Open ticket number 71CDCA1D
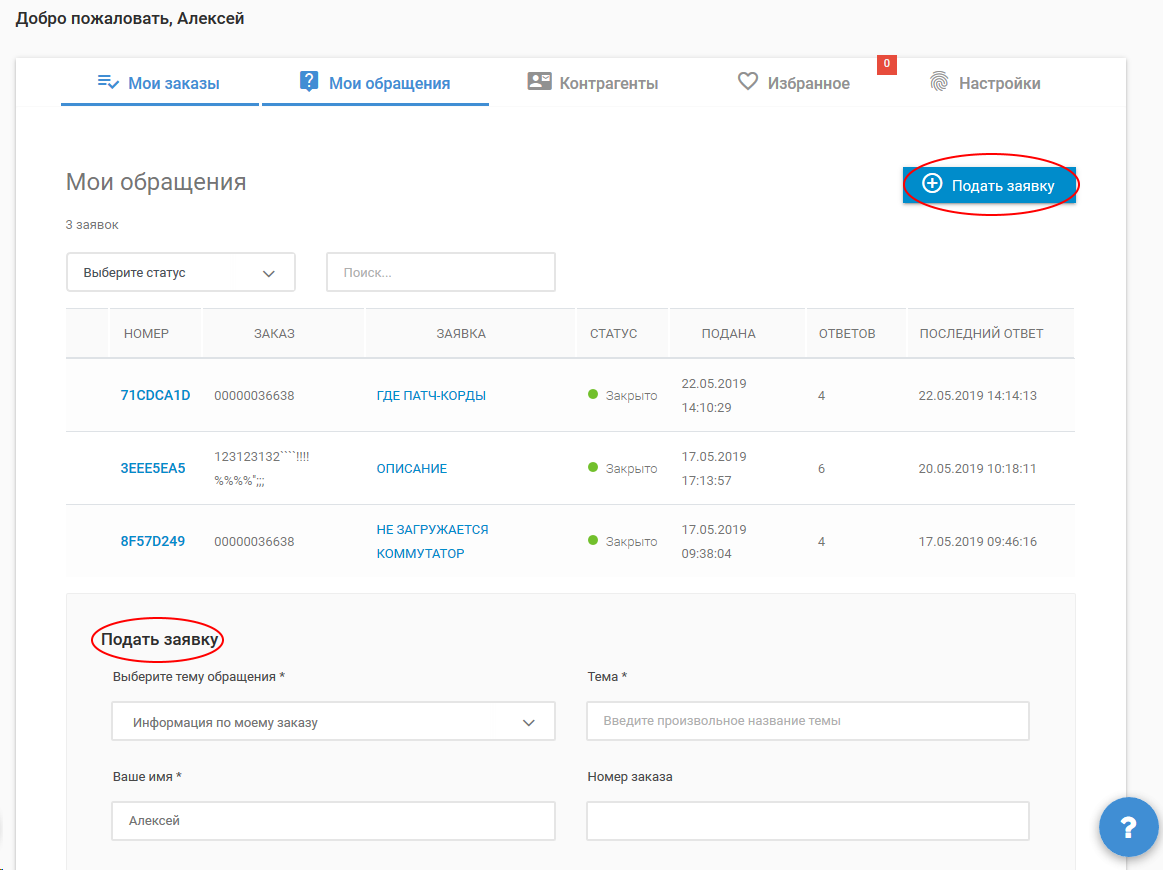The height and width of the screenshot is (870, 1163). click(155, 395)
